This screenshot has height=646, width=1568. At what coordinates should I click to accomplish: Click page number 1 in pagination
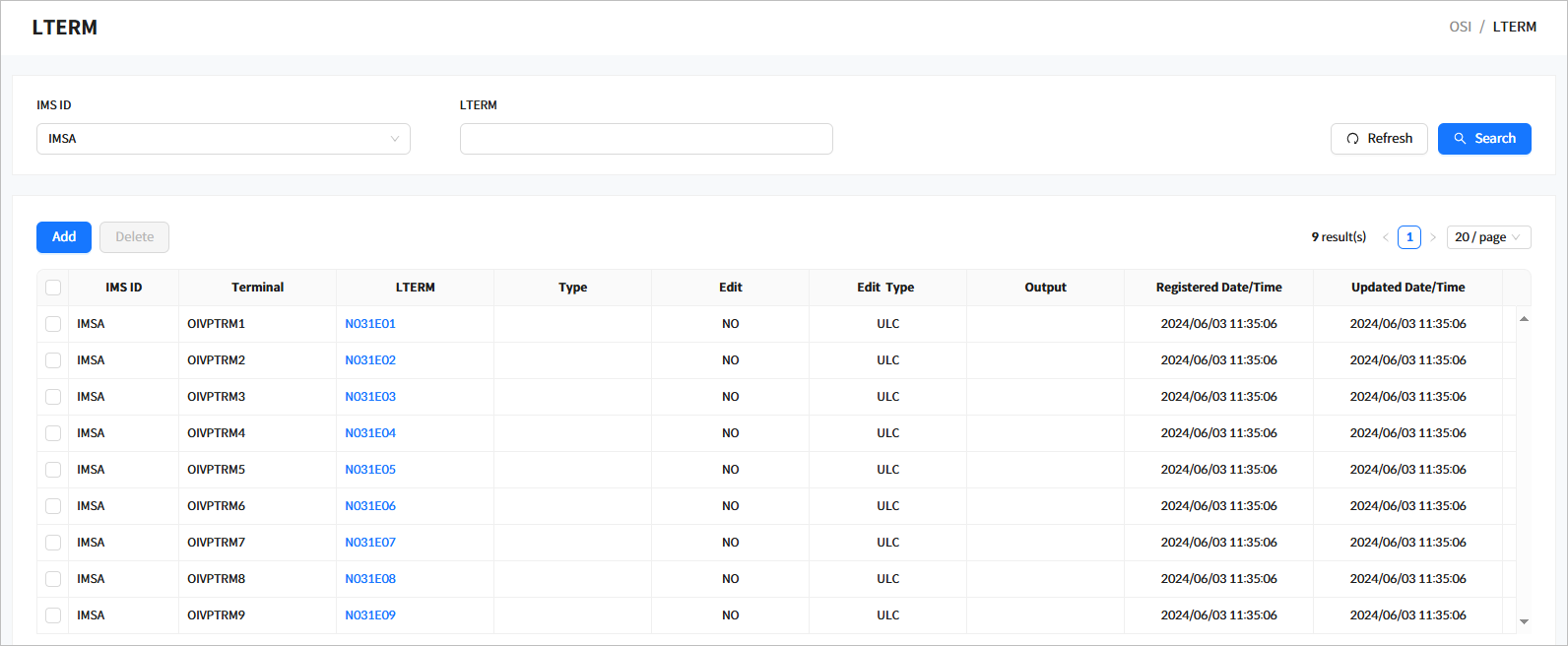click(x=1409, y=237)
